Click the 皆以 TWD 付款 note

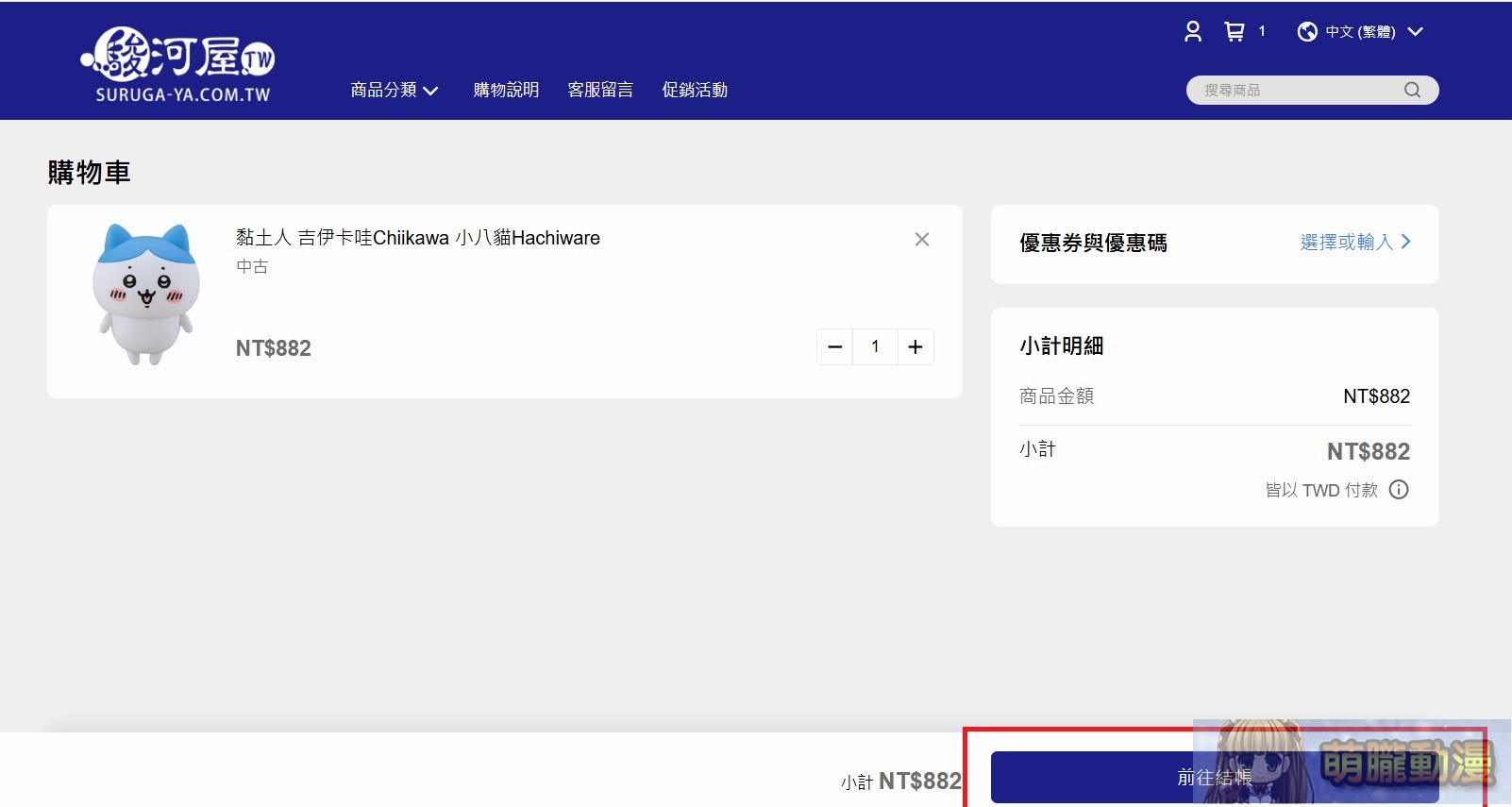tap(1321, 490)
